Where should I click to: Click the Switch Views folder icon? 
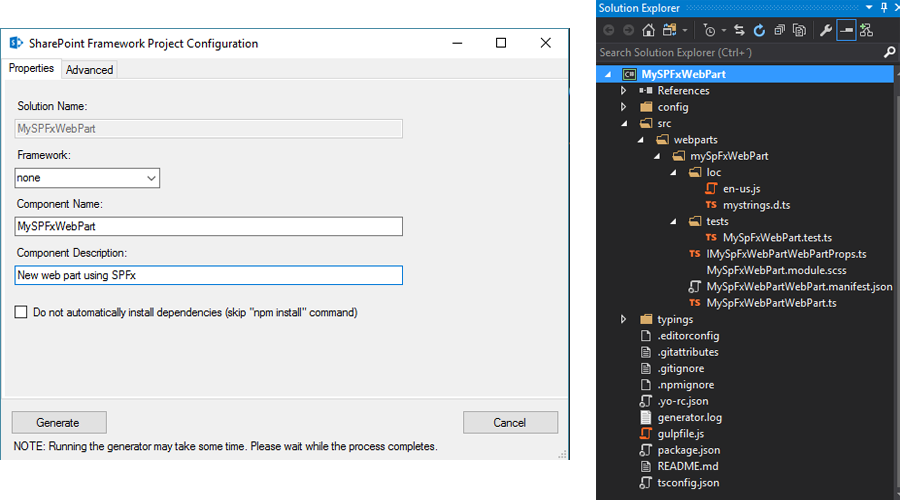click(669, 30)
